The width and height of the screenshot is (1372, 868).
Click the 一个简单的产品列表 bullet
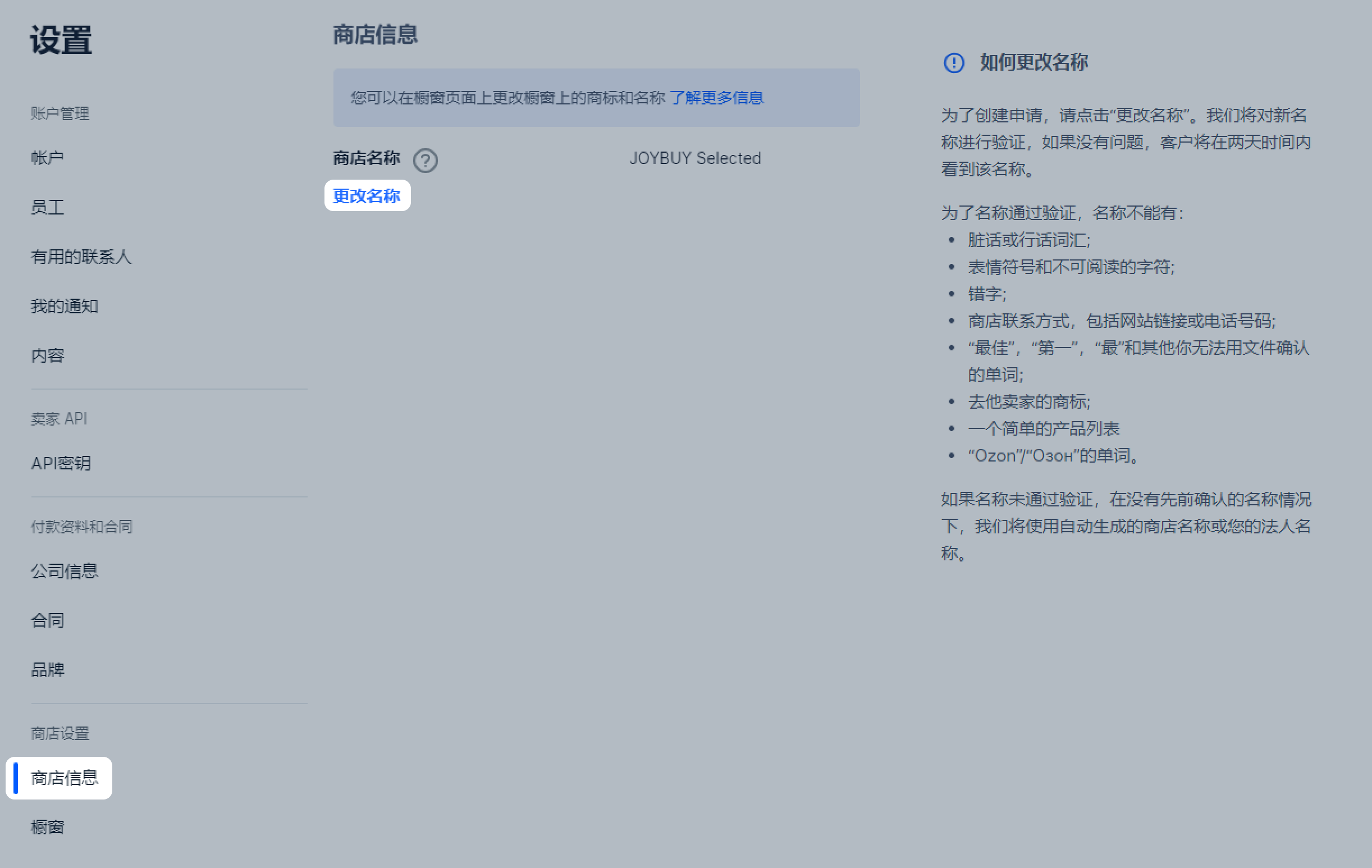click(x=1044, y=428)
